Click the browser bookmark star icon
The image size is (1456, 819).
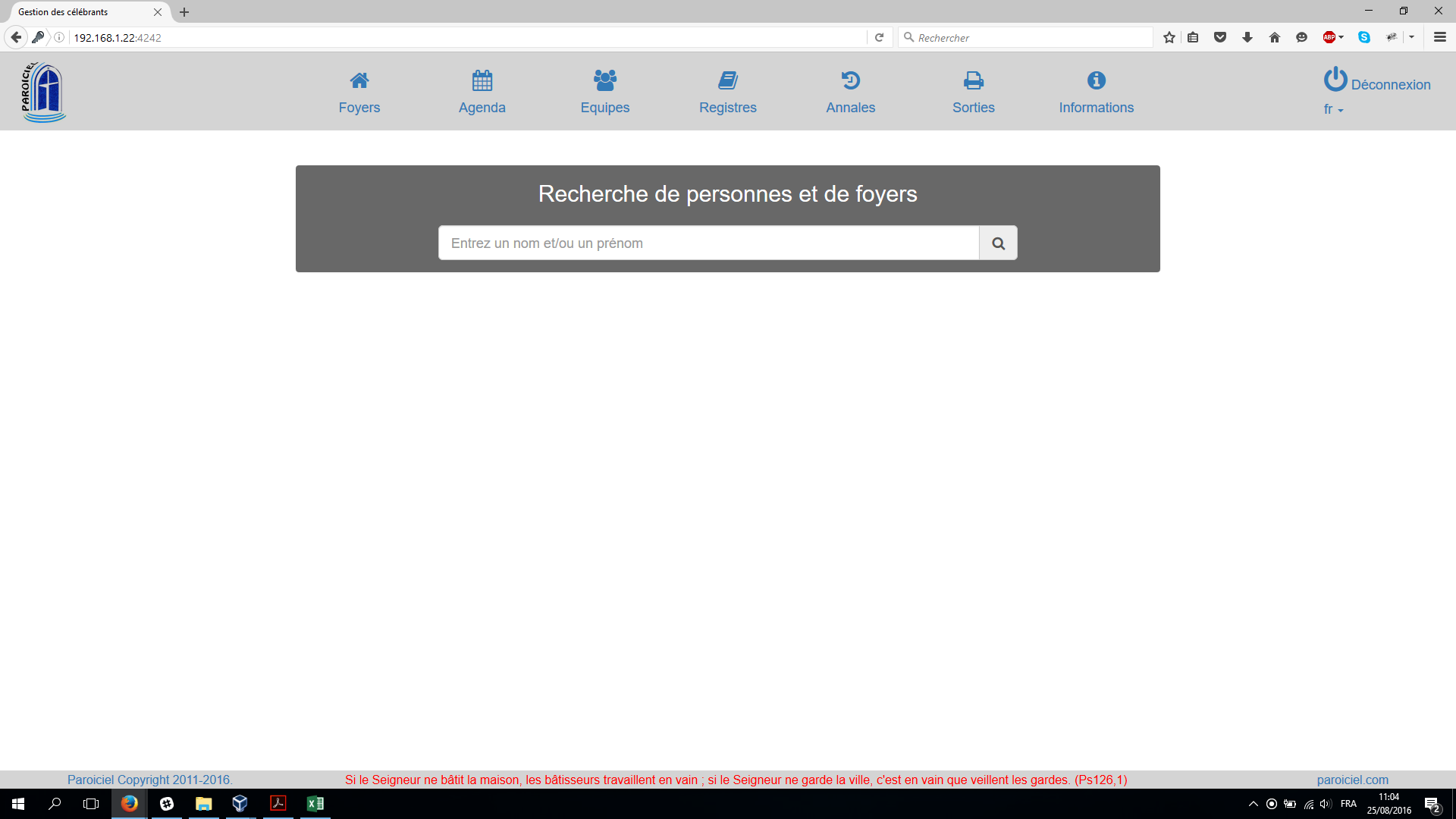(1170, 37)
